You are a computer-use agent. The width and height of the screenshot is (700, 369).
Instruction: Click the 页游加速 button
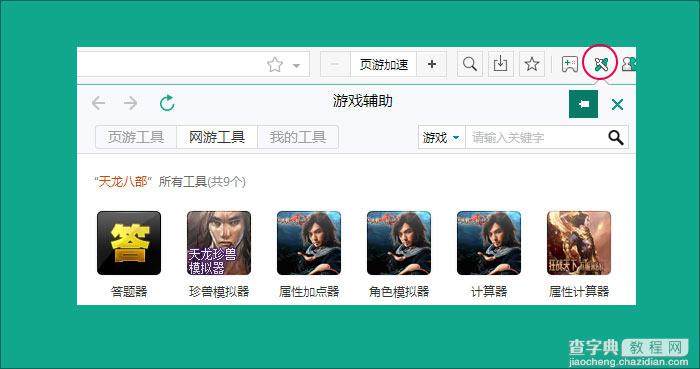tap(383, 64)
